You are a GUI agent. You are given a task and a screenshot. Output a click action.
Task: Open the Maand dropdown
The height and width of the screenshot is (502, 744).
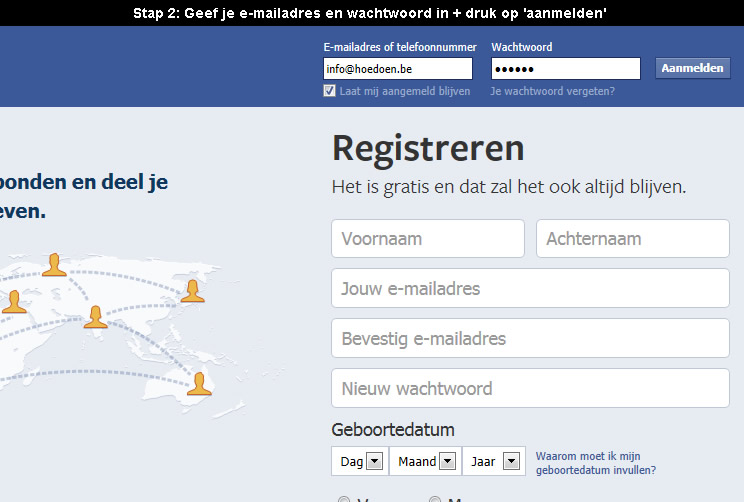(x=426, y=461)
